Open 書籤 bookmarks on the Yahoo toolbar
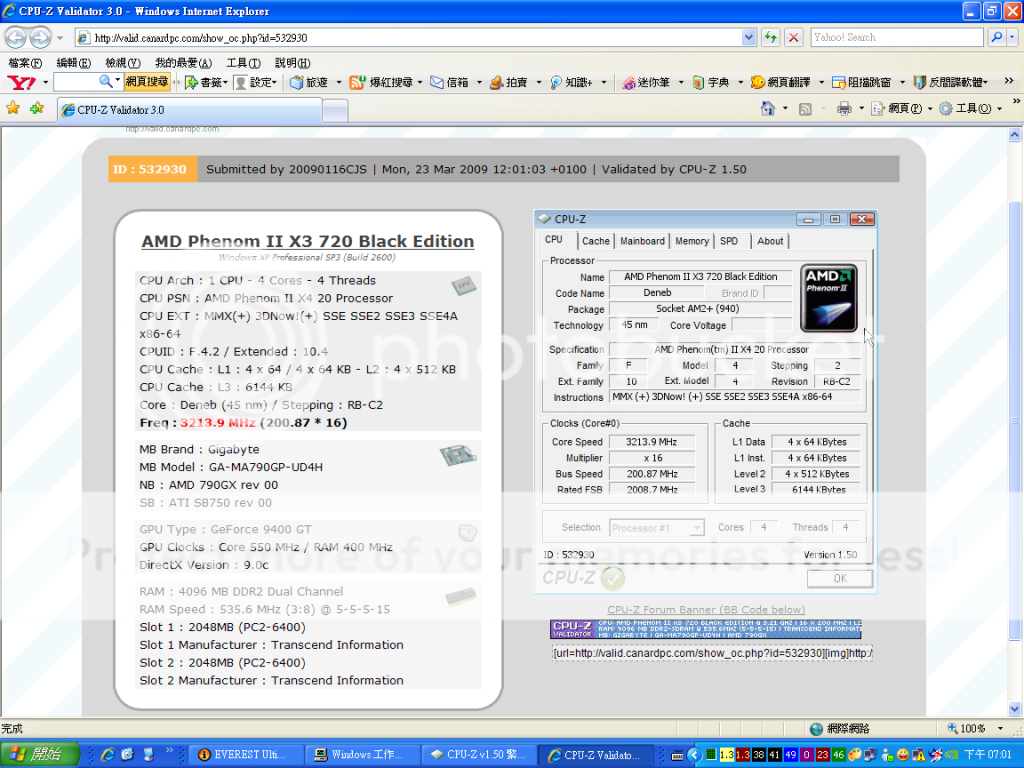The height and width of the screenshot is (768, 1024). click(205, 82)
